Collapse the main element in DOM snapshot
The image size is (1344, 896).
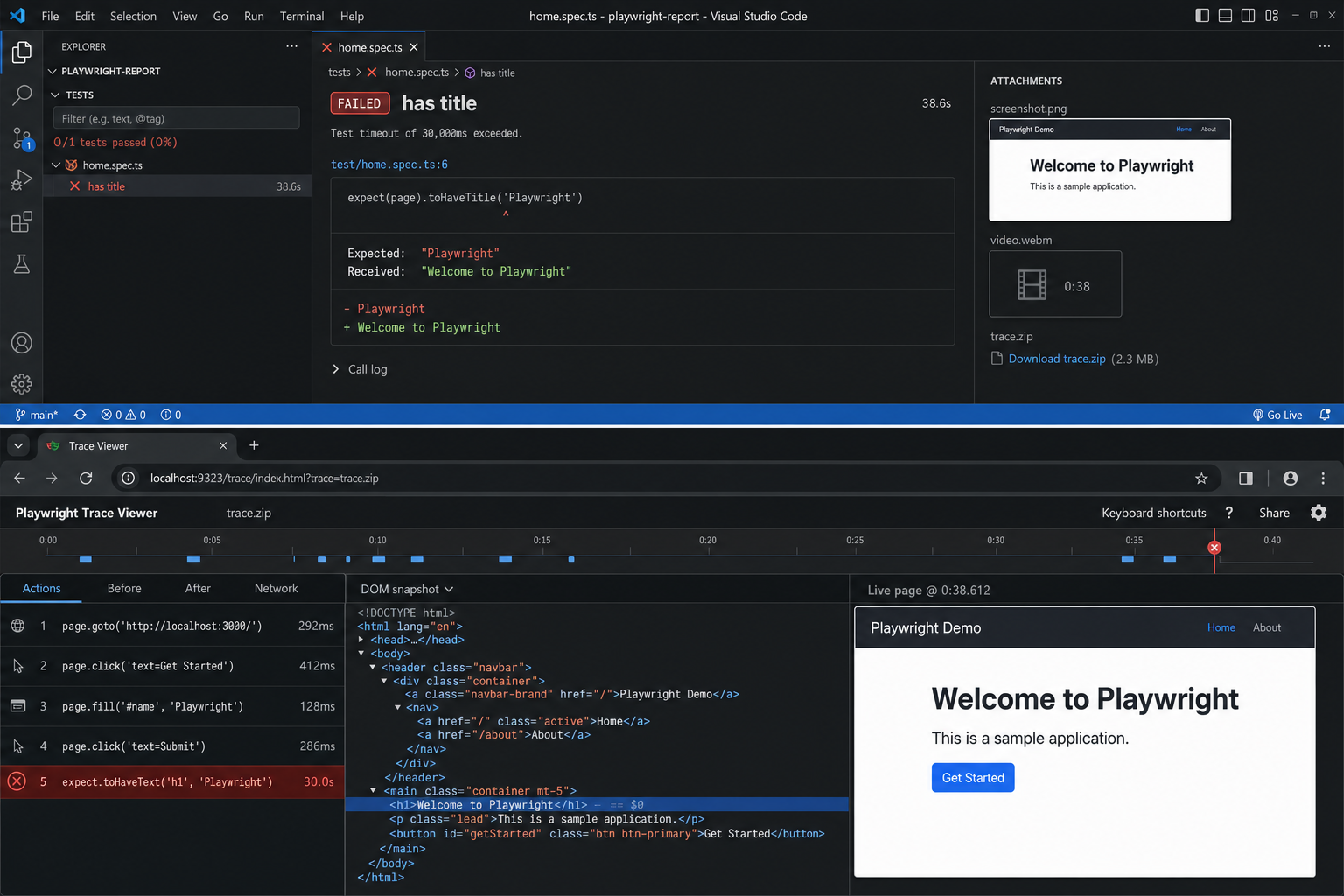click(x=374, y=790)
